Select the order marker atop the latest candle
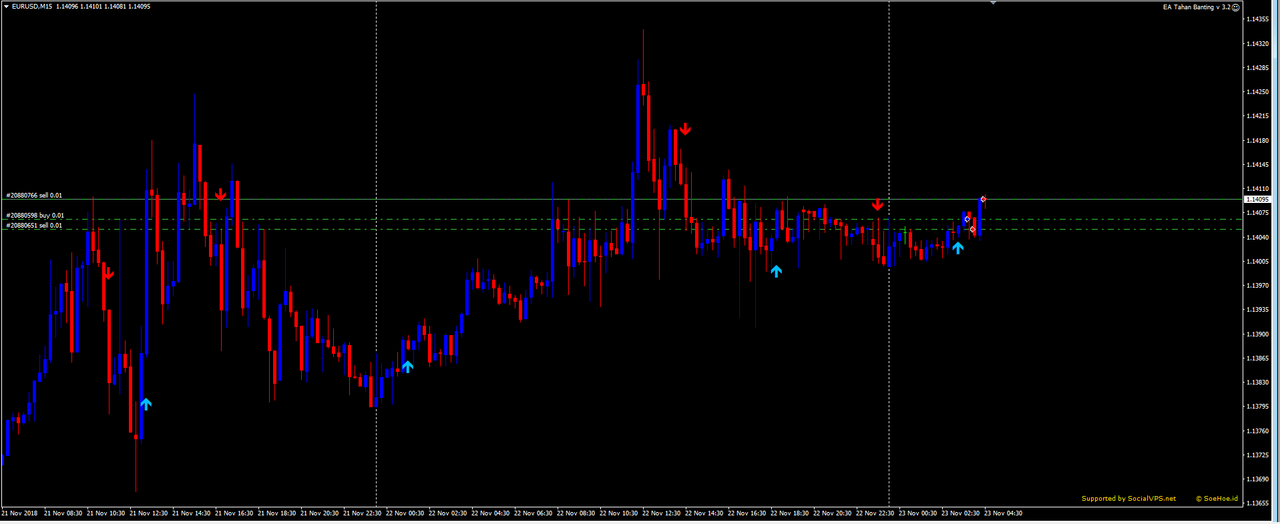This screenshot has height=524, width=1280. [x=984, y=199]
